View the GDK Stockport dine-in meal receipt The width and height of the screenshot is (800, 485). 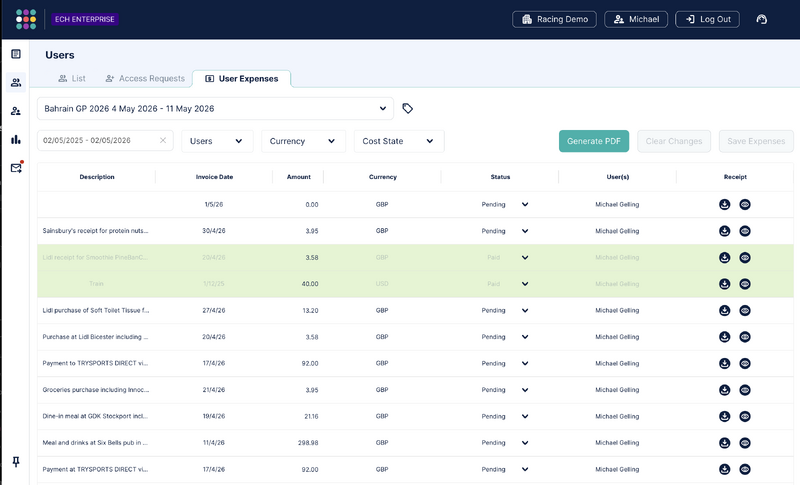[745, 417]
